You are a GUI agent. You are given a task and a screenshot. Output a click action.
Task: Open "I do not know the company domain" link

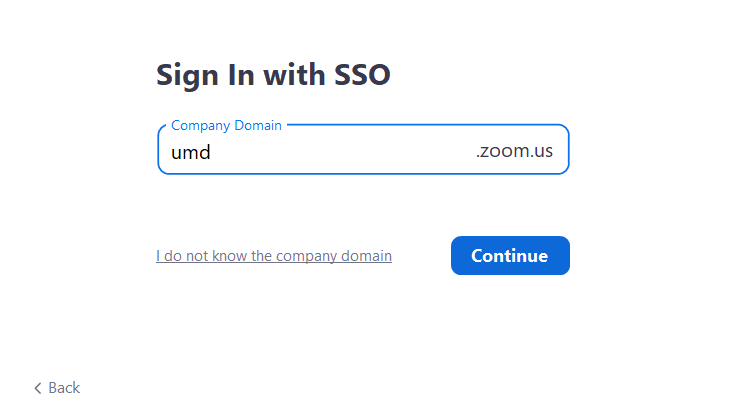(273, 256)
